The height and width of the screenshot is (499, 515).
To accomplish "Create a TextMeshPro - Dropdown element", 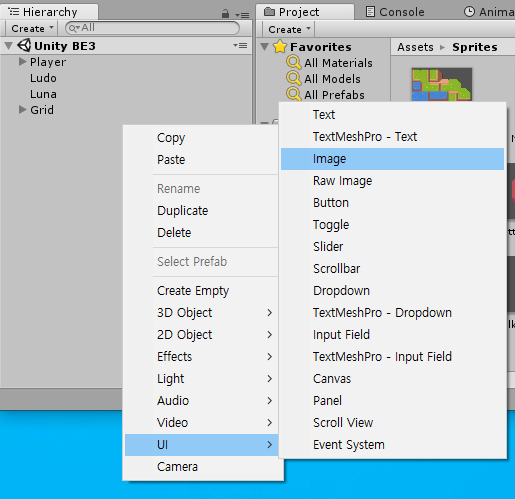I will coord(392,313).
